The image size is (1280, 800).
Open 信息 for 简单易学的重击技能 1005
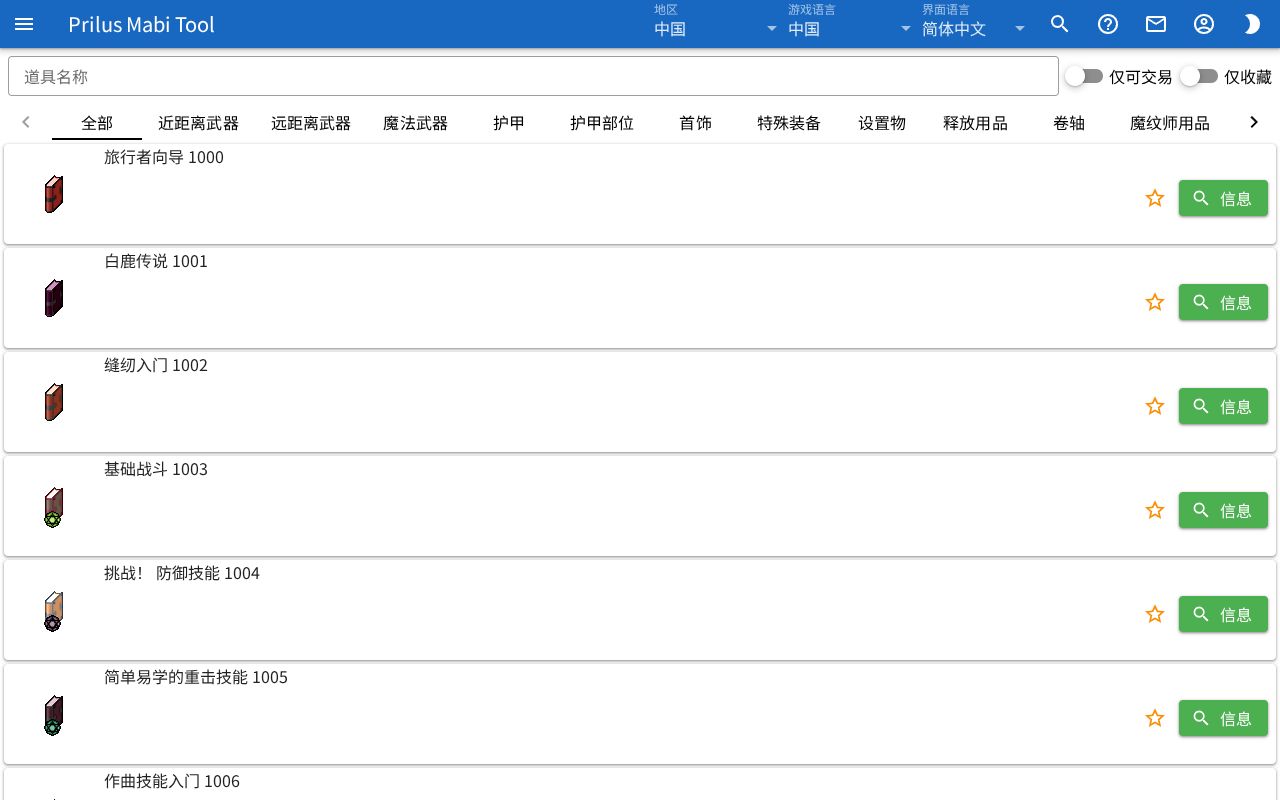point(1223,718)
